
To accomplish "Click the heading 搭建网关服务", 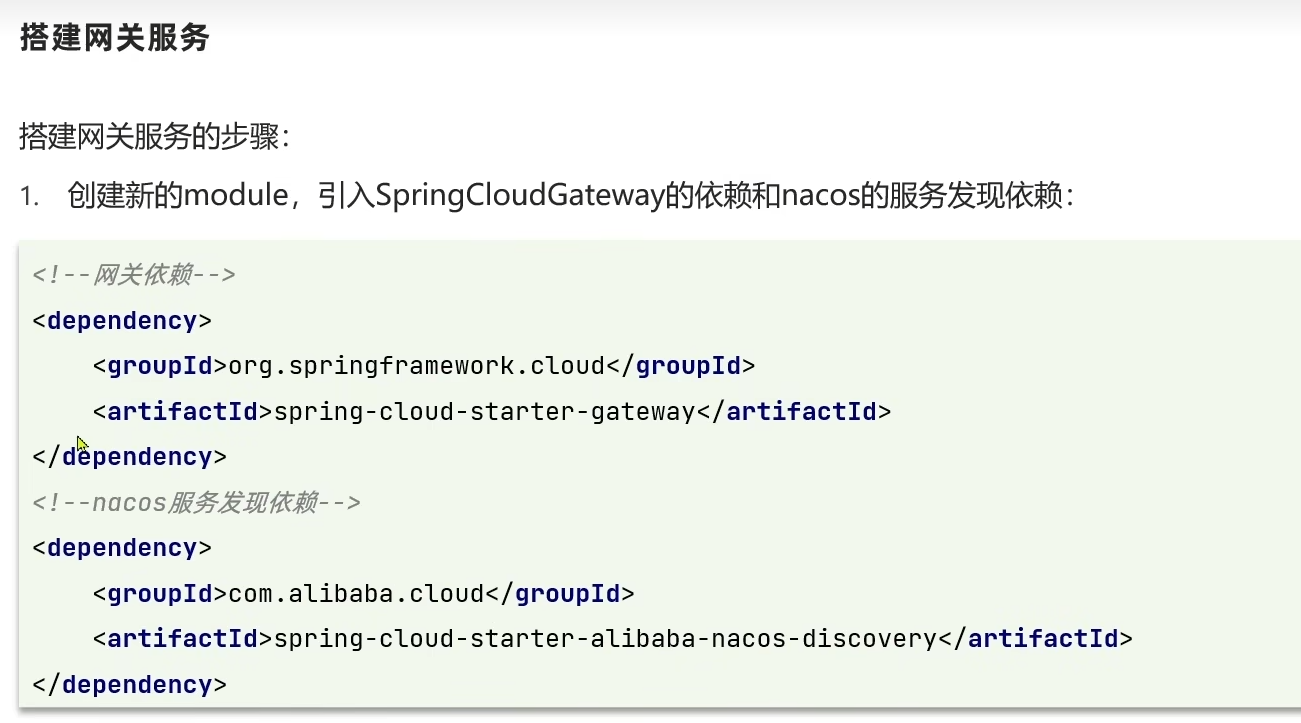I will (115, 38).
